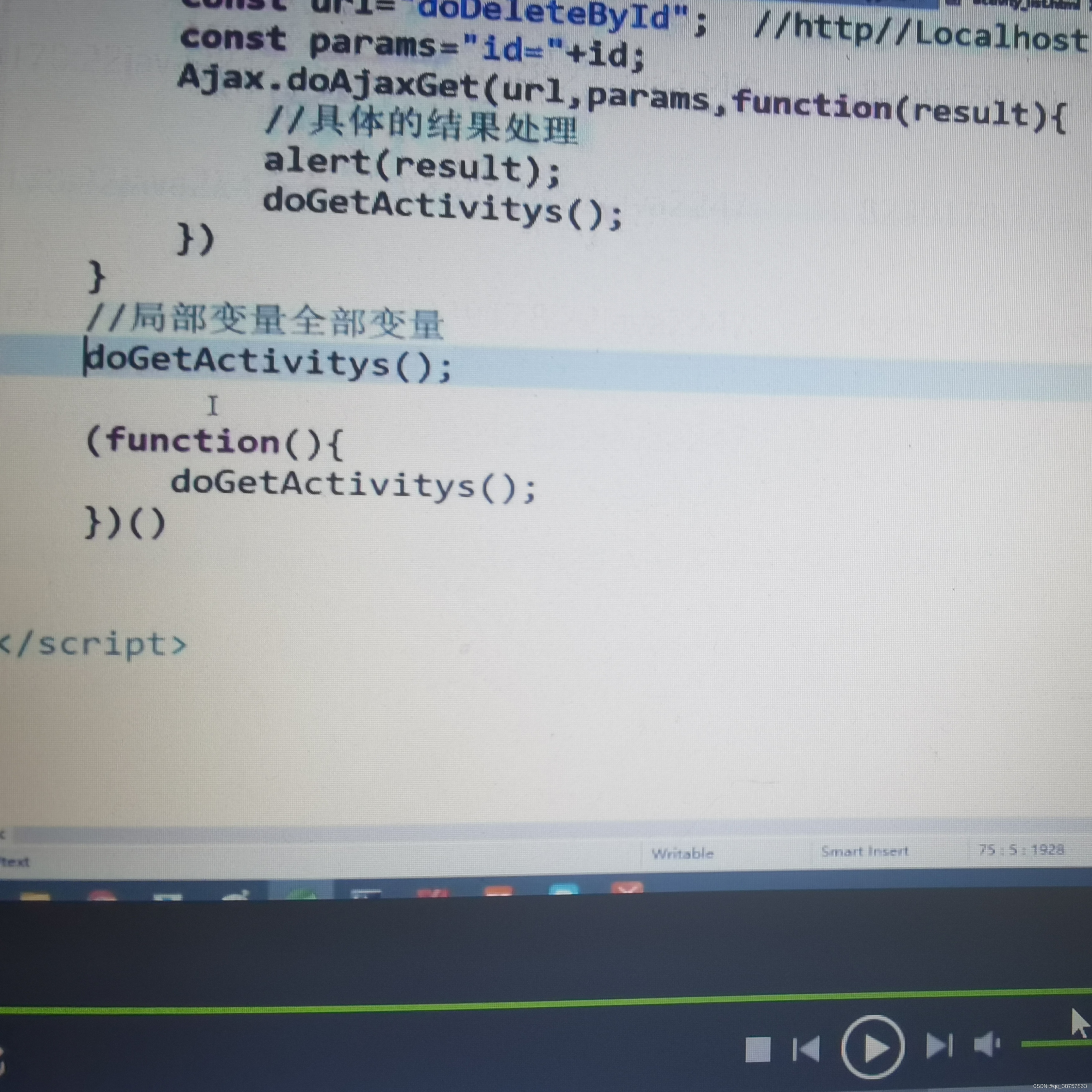This screenshot has width=1092, height=1092.
Task: Click the })() closing line
Action: pos(125,522)
